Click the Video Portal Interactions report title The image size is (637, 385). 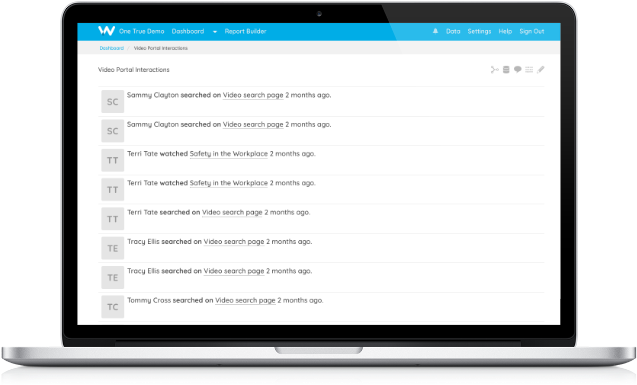click(134, 70)
